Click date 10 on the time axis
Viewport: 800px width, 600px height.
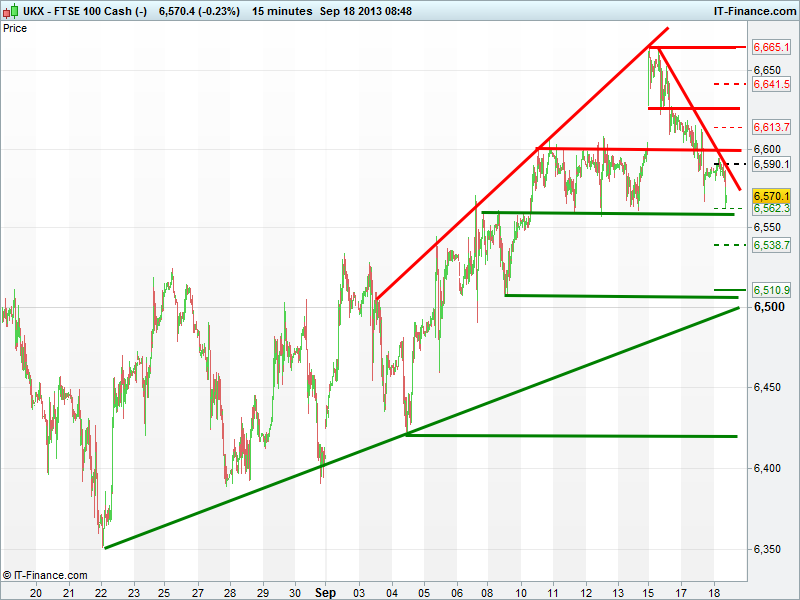point(521,593)
